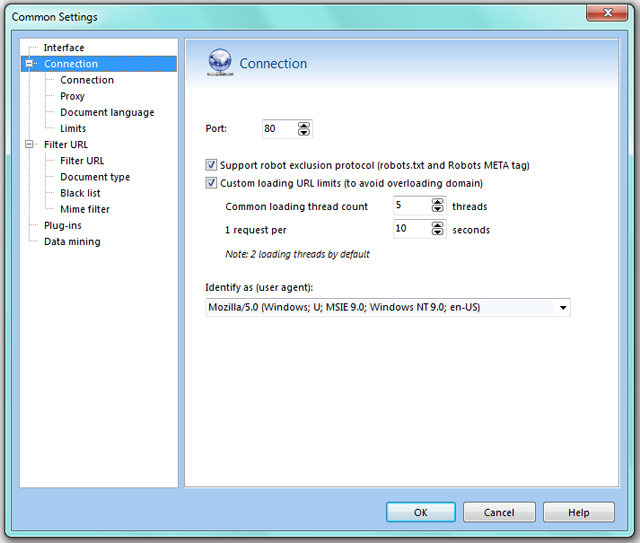Collapse the Connection tree node
Screen dimensions: 640x543
point(29,64)
